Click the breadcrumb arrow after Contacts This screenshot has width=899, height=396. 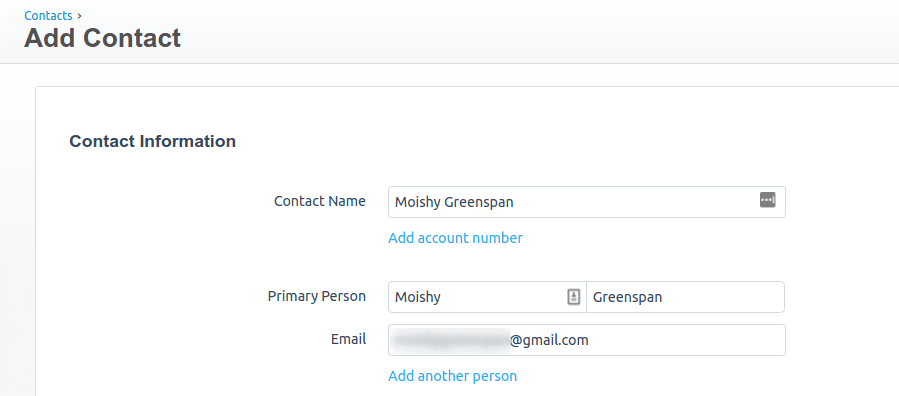pos(79,16)
